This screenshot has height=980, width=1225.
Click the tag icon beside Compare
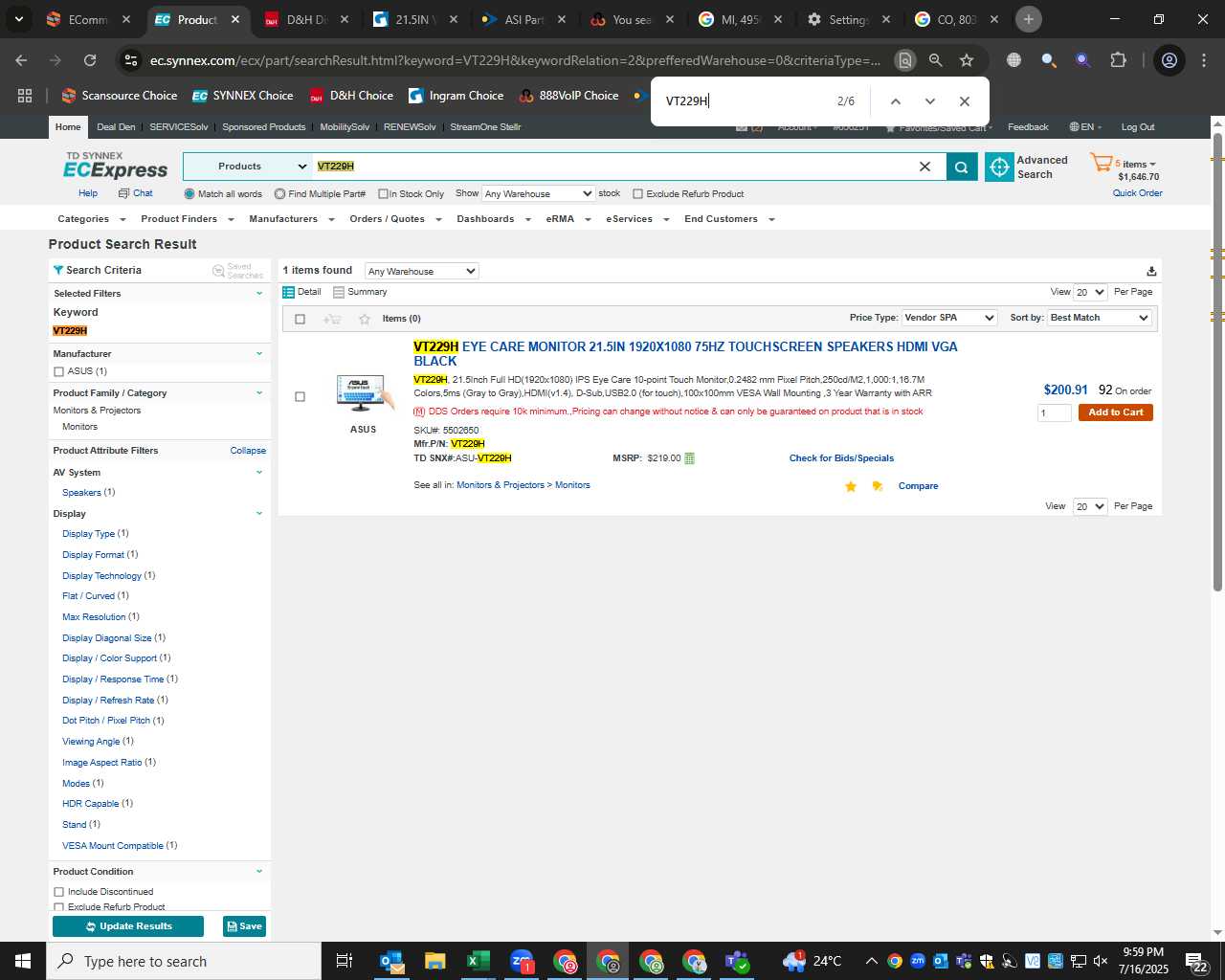(877, 486)
